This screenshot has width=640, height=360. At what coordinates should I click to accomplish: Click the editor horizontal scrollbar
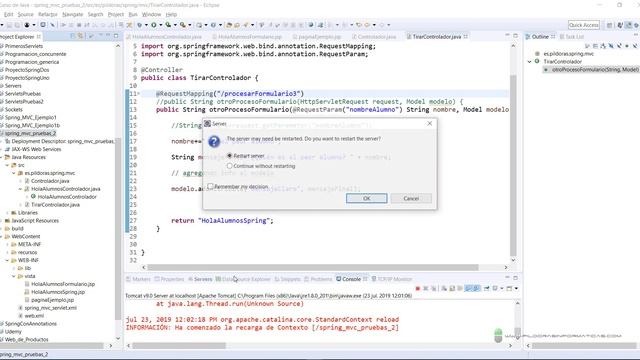pyautogui.click(x=313, y=267)
